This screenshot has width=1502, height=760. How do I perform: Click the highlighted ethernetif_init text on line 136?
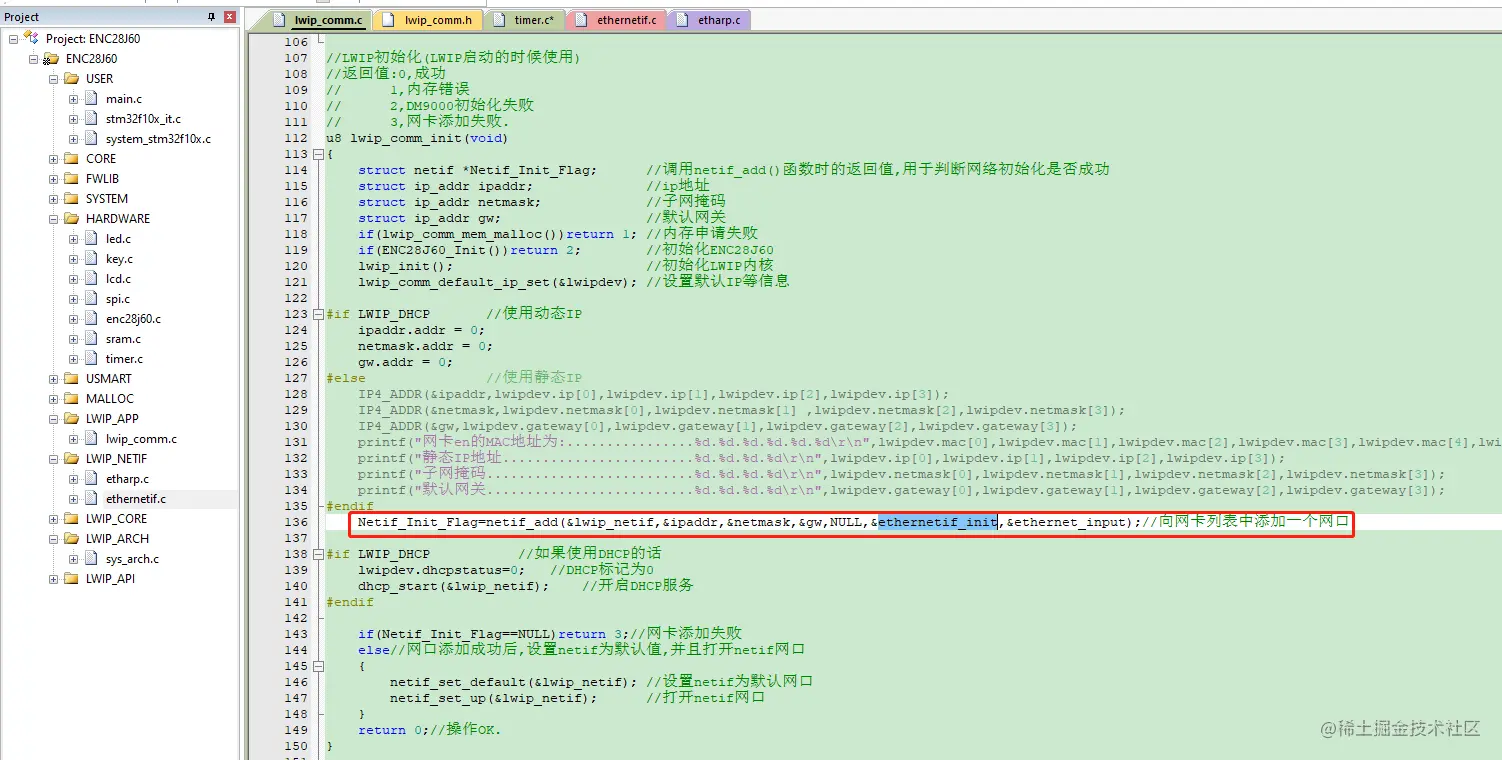click(x=937, y=522)
